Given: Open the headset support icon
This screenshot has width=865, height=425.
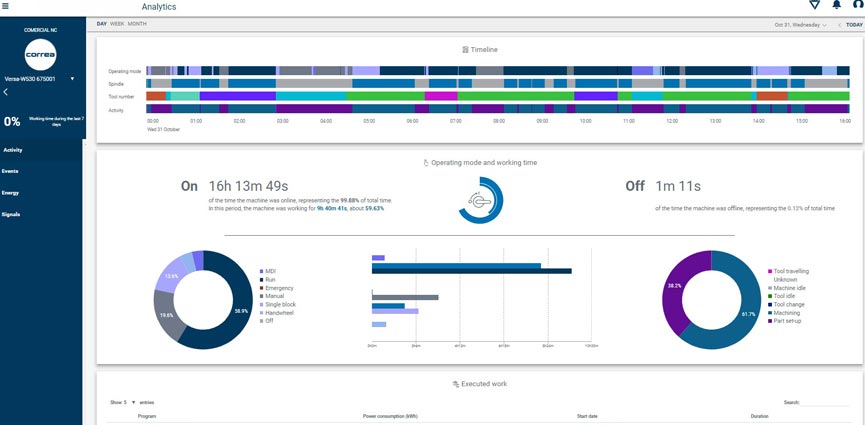Looking at the screenshot, I should click(x=858, y=5).
